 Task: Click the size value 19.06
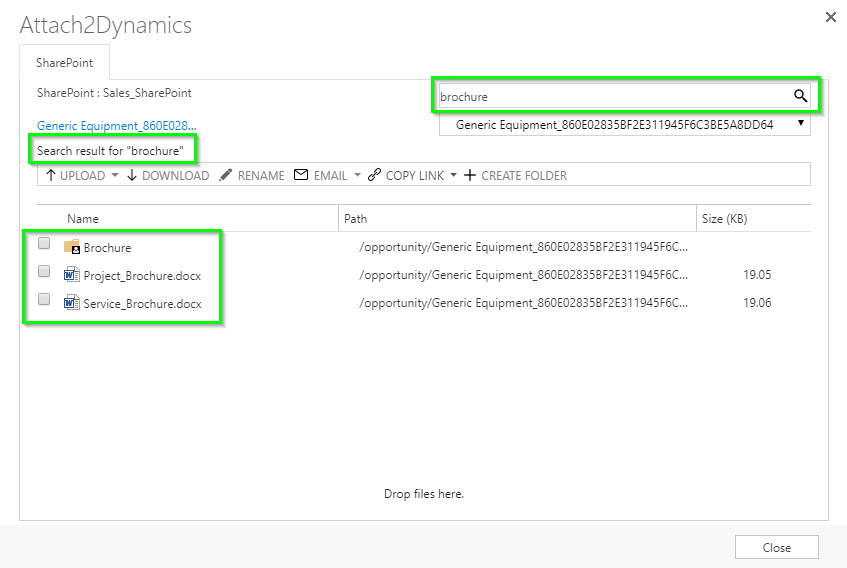click(x=757, y=303)
